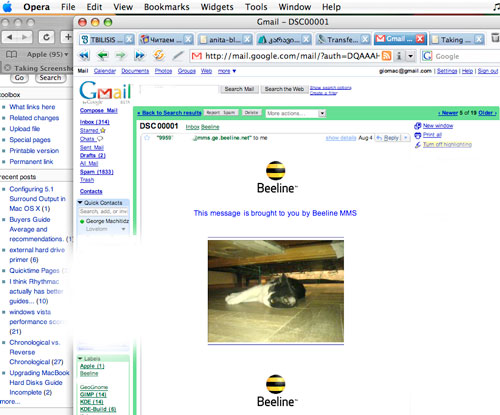Click the cat photo in the email
Image resolution: width=500 pixels, height=415 pixels.
pos(276,291)
